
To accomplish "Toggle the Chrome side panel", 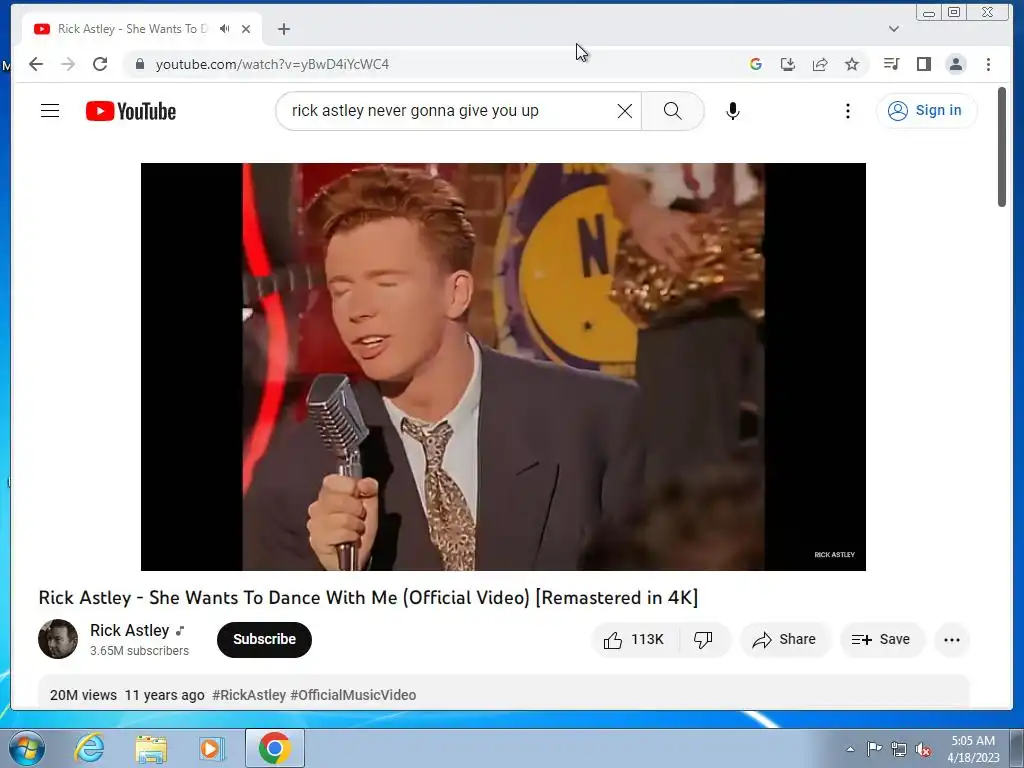I will click(923, 64).
